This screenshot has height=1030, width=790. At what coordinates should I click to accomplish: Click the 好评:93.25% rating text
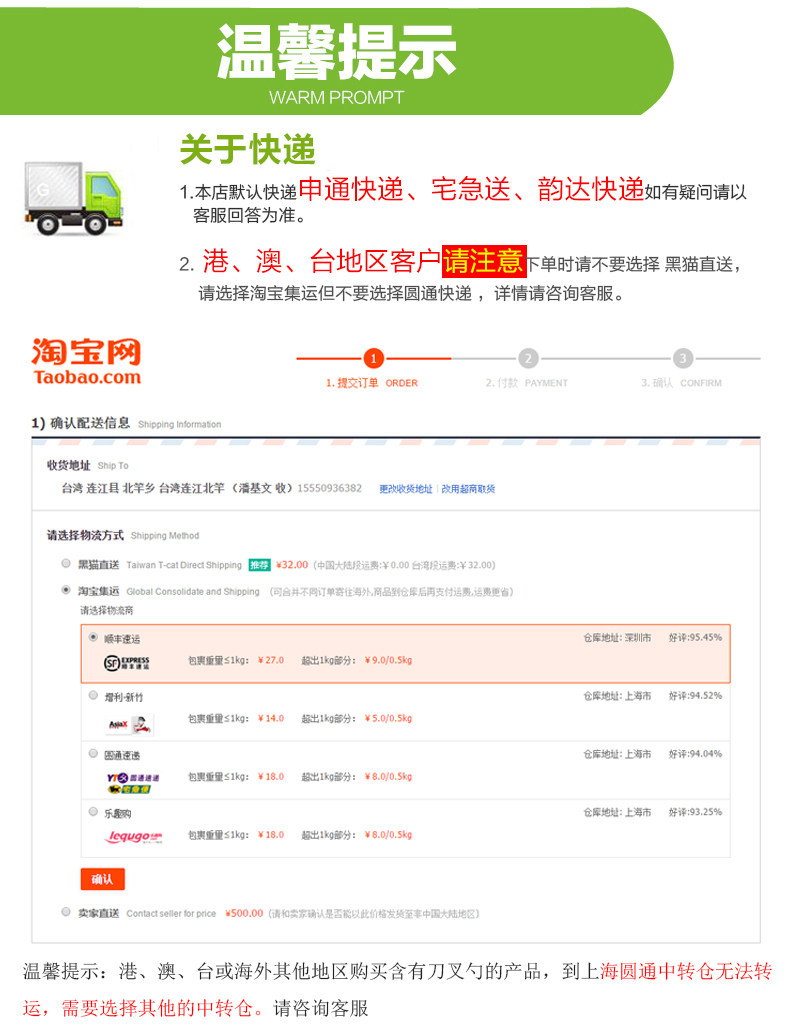click(695, 812)
